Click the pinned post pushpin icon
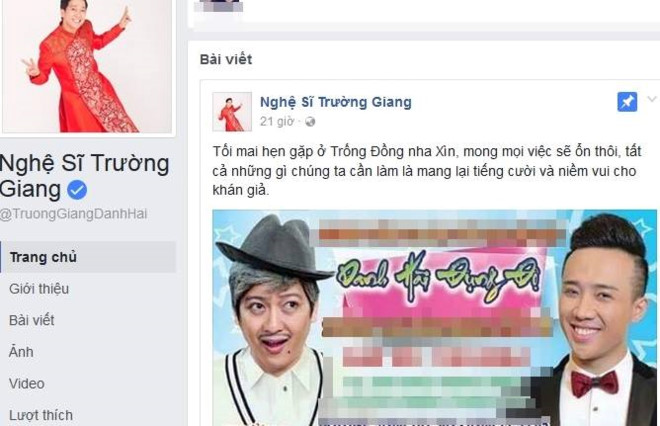The height and width of the screenshot is (426, 660). [x=627, y=102]
